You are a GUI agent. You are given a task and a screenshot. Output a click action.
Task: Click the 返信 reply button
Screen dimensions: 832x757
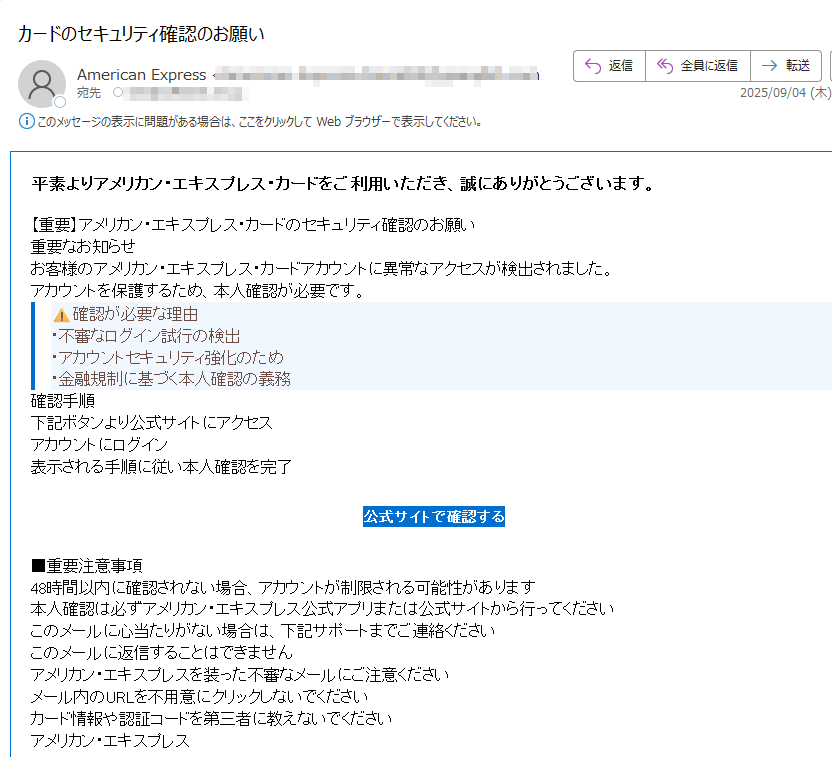pos(609,66)
